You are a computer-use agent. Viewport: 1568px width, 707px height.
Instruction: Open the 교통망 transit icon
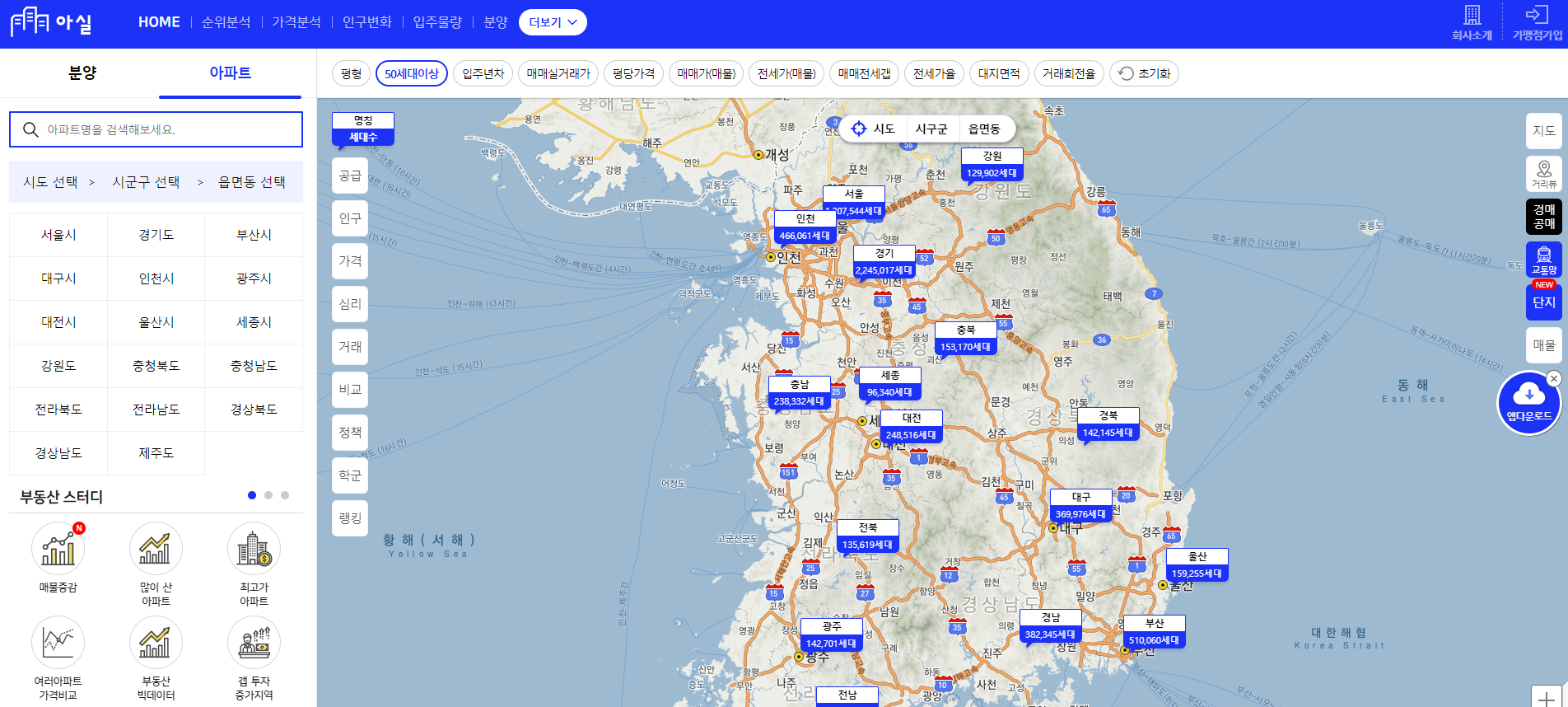1544,260
